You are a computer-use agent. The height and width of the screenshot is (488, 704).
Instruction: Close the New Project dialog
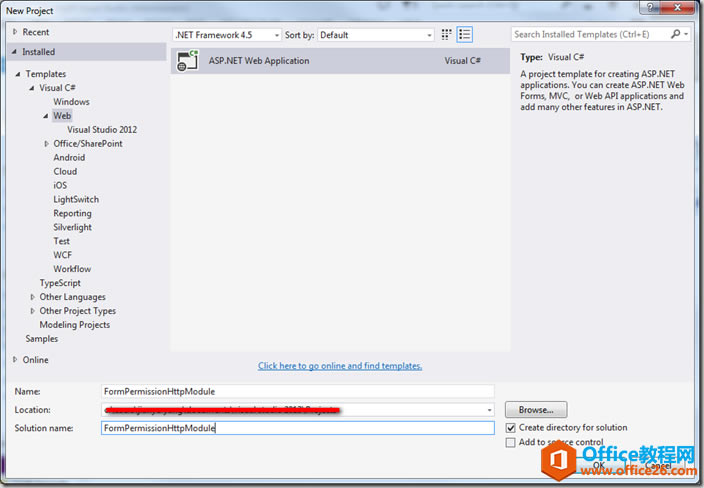coord(678,8)
